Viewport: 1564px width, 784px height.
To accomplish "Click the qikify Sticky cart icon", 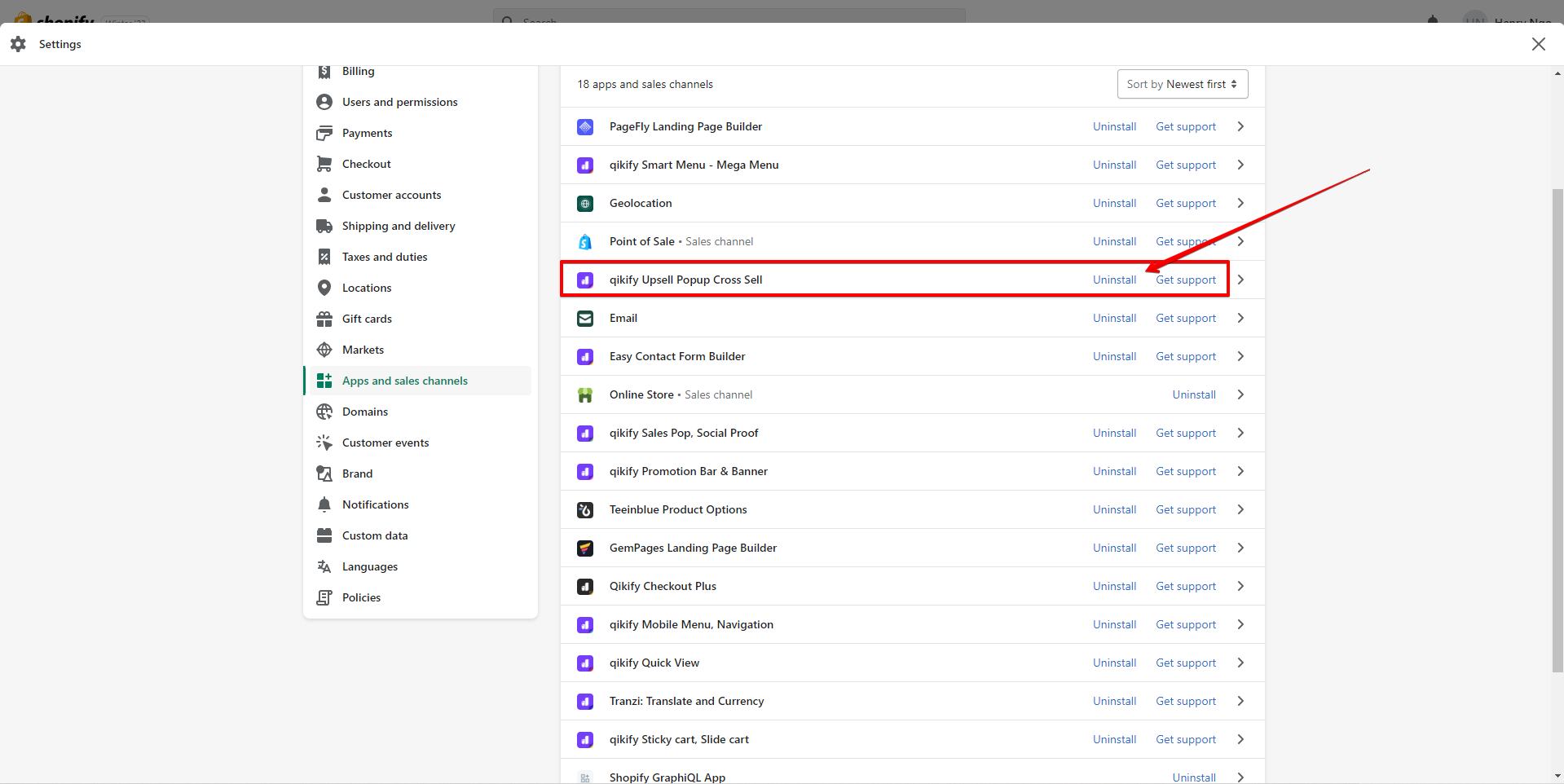I will coord(585,740).
